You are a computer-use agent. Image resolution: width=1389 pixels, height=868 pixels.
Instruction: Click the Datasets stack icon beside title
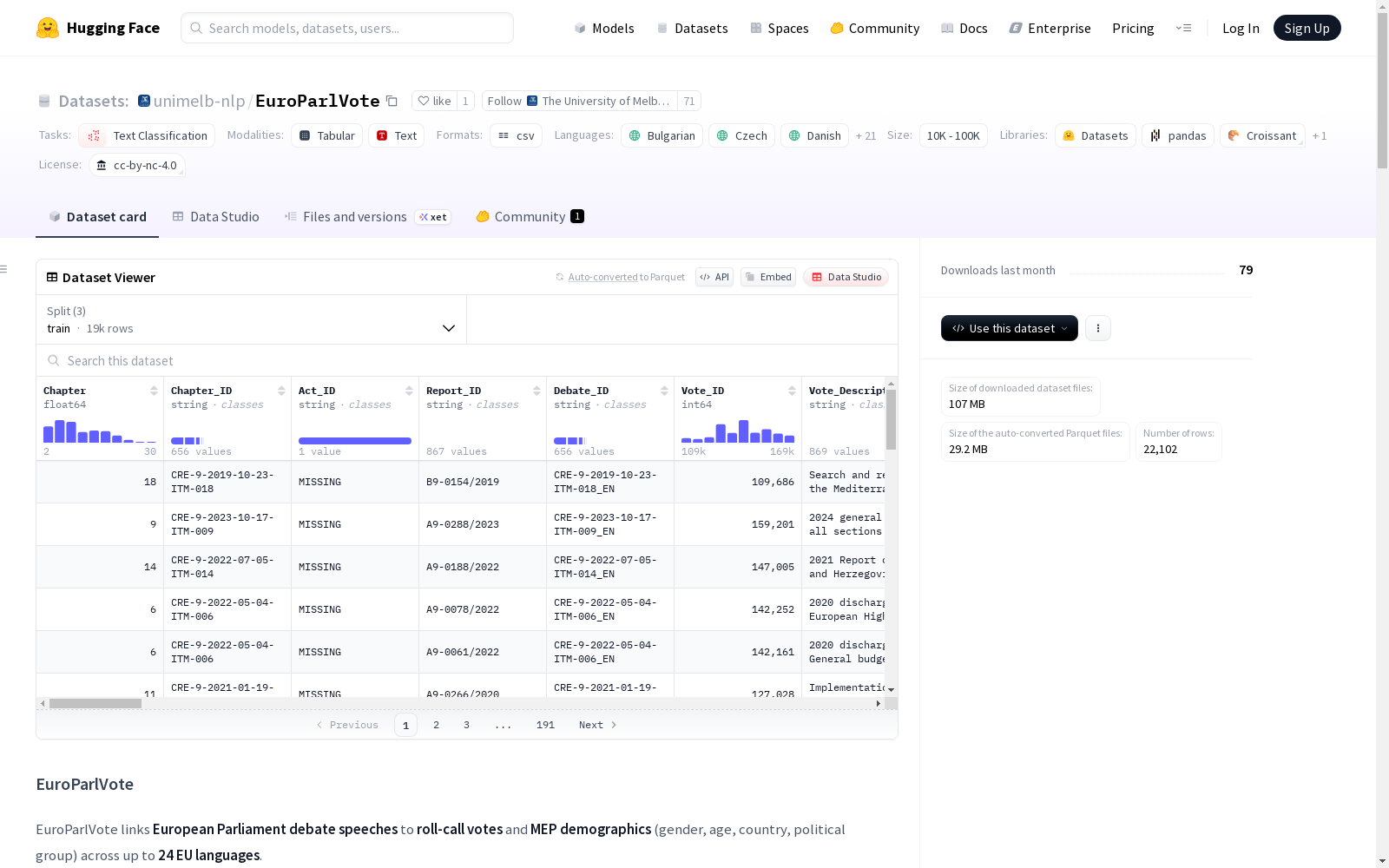[x=44, y=102]
